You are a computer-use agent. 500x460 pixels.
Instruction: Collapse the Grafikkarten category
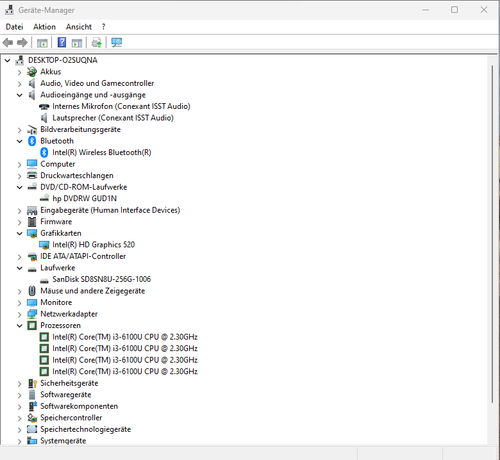[20, 233]
